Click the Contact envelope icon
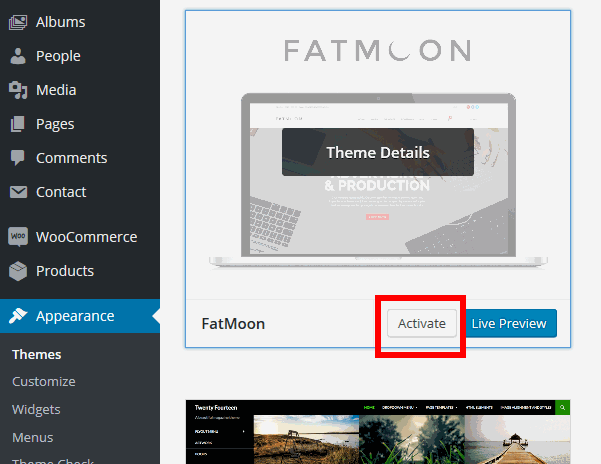Image resolution: width=601 pixels, height=464 pixels. [x=18, y=192]
